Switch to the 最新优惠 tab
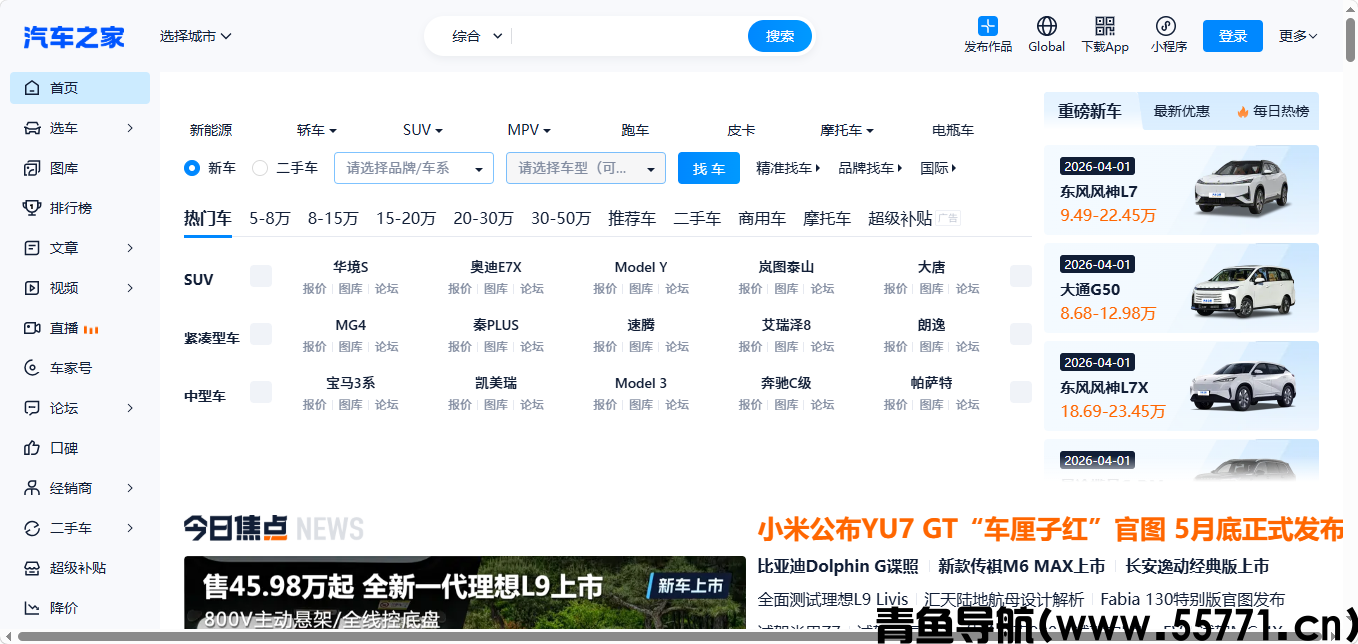Image resolution: width=1358 pixels, height=644 pixels. point(1182,111)
